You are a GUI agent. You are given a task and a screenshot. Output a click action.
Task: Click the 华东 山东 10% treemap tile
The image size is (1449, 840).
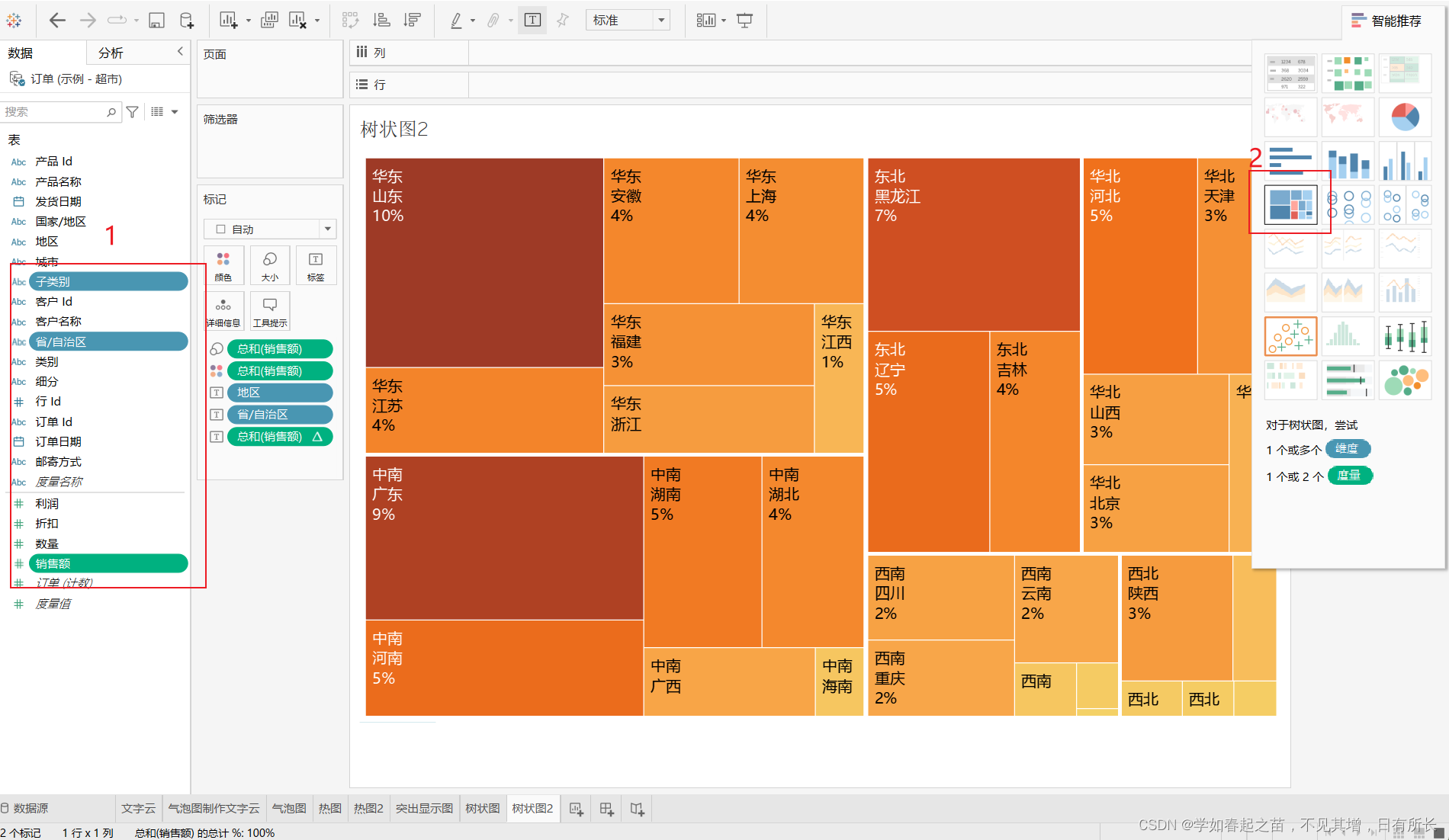(484, 263)
